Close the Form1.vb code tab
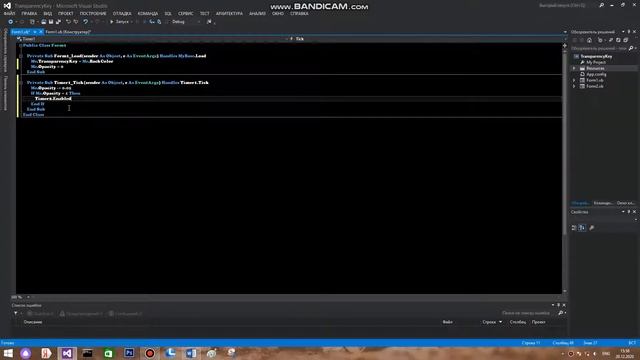 tap(41, 31)
